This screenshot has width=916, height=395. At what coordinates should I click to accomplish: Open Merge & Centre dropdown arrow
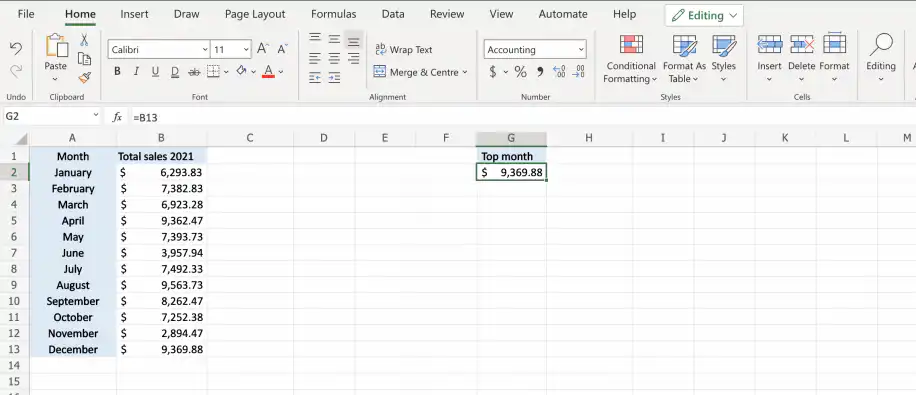click(465, 72)
